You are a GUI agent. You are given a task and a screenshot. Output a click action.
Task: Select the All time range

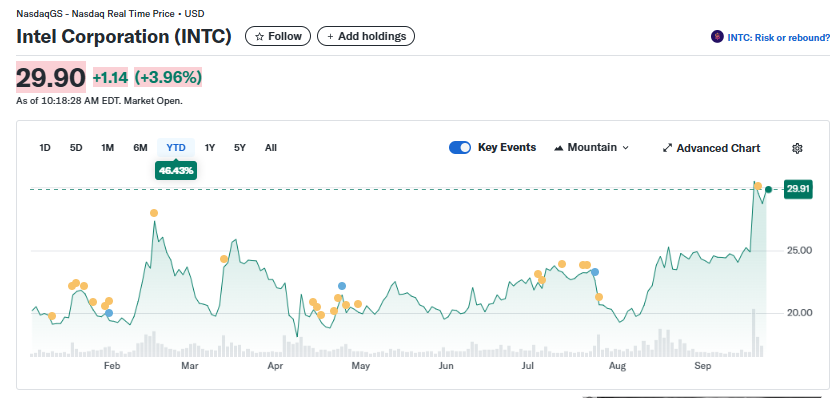pyautogui.click(x=271, y=148)
